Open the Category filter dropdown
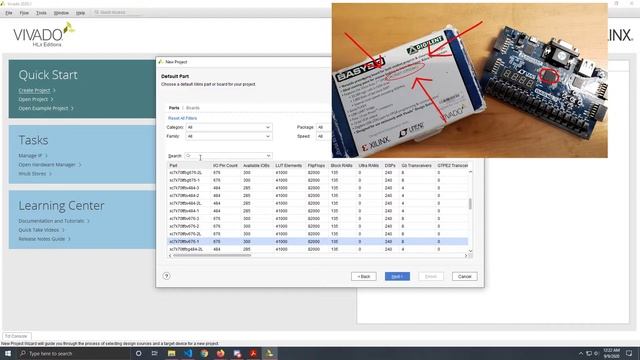Image resolution: width=640 pixels, height=360 pixels. (229, 127)
